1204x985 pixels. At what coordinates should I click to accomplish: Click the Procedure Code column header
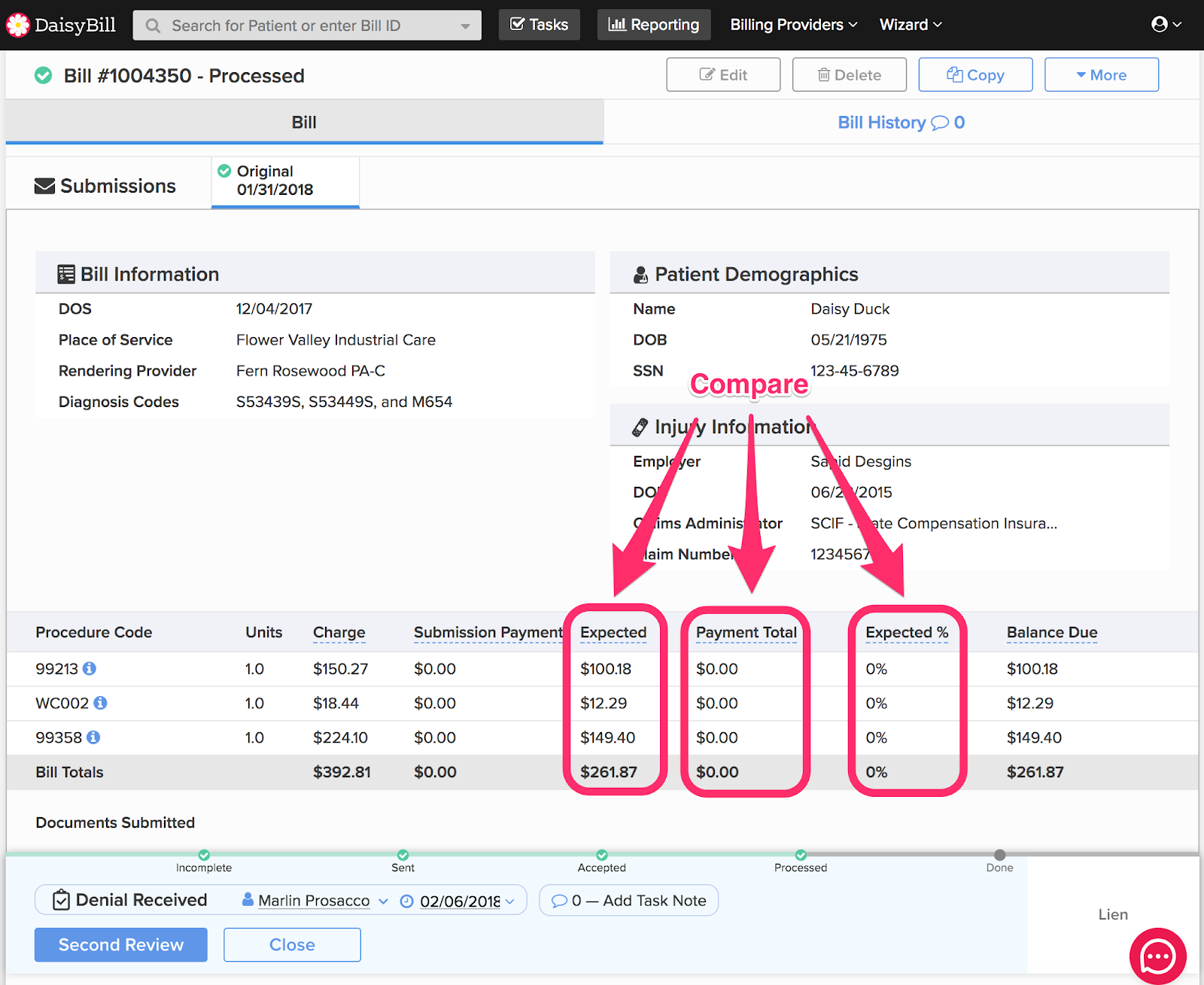point(94,632)
